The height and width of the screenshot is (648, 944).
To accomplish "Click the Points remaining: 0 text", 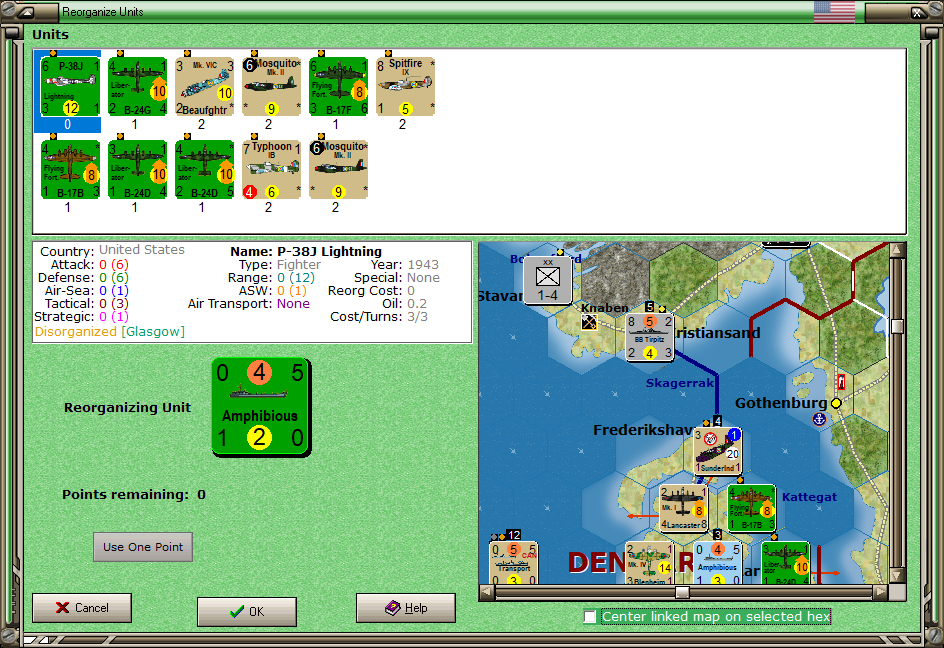I will (134, 494).
